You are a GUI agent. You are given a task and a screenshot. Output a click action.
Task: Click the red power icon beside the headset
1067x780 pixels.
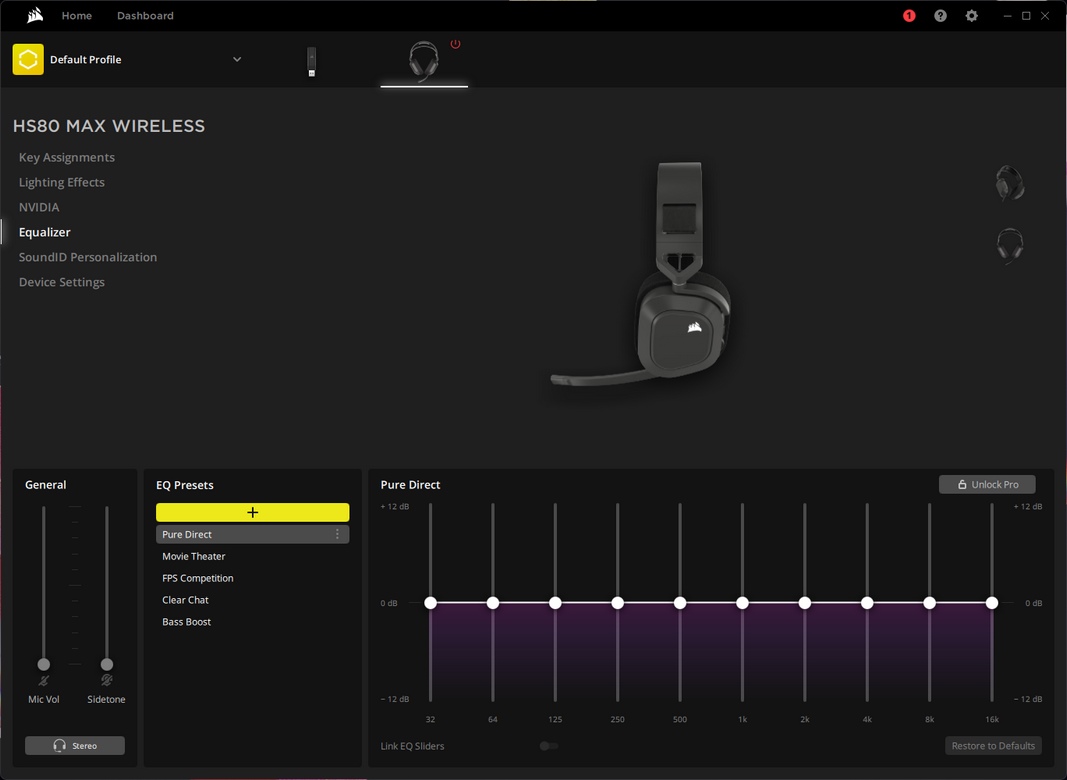[455, 44]
